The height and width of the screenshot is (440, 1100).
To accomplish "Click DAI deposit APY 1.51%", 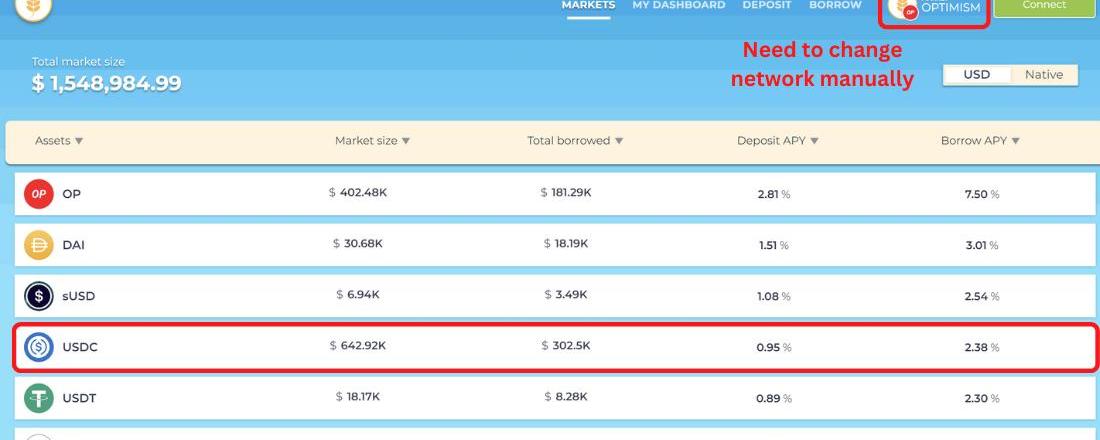I will (774, 246).
